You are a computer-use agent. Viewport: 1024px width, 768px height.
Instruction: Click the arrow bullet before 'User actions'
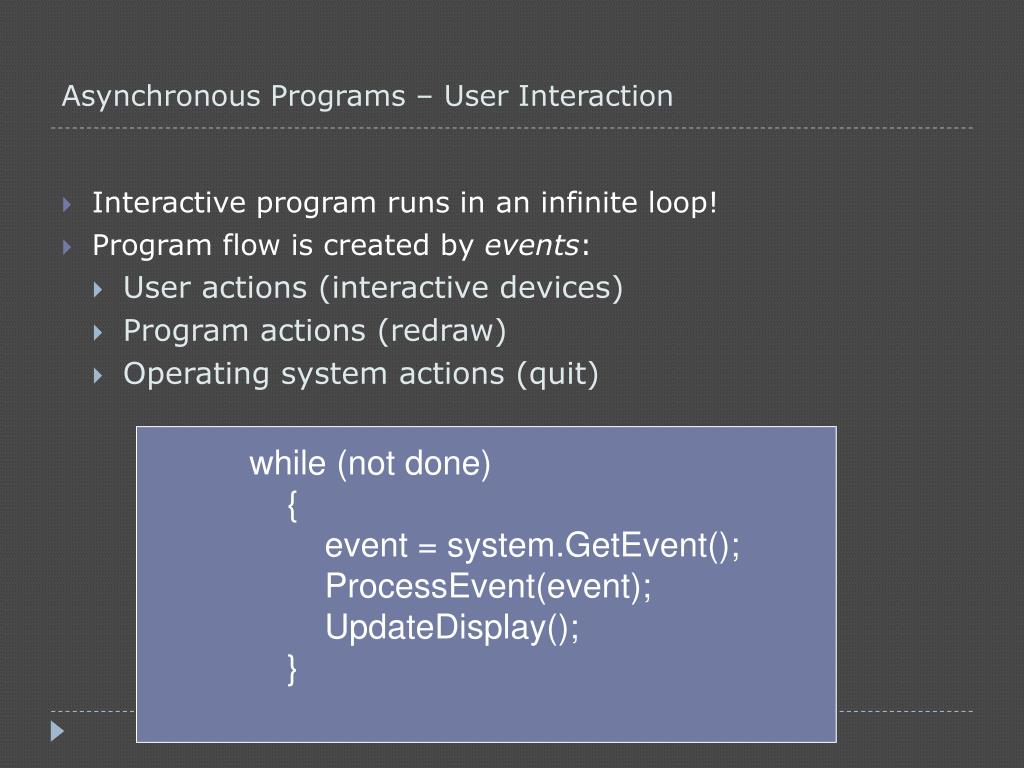[x=98, y=289]
